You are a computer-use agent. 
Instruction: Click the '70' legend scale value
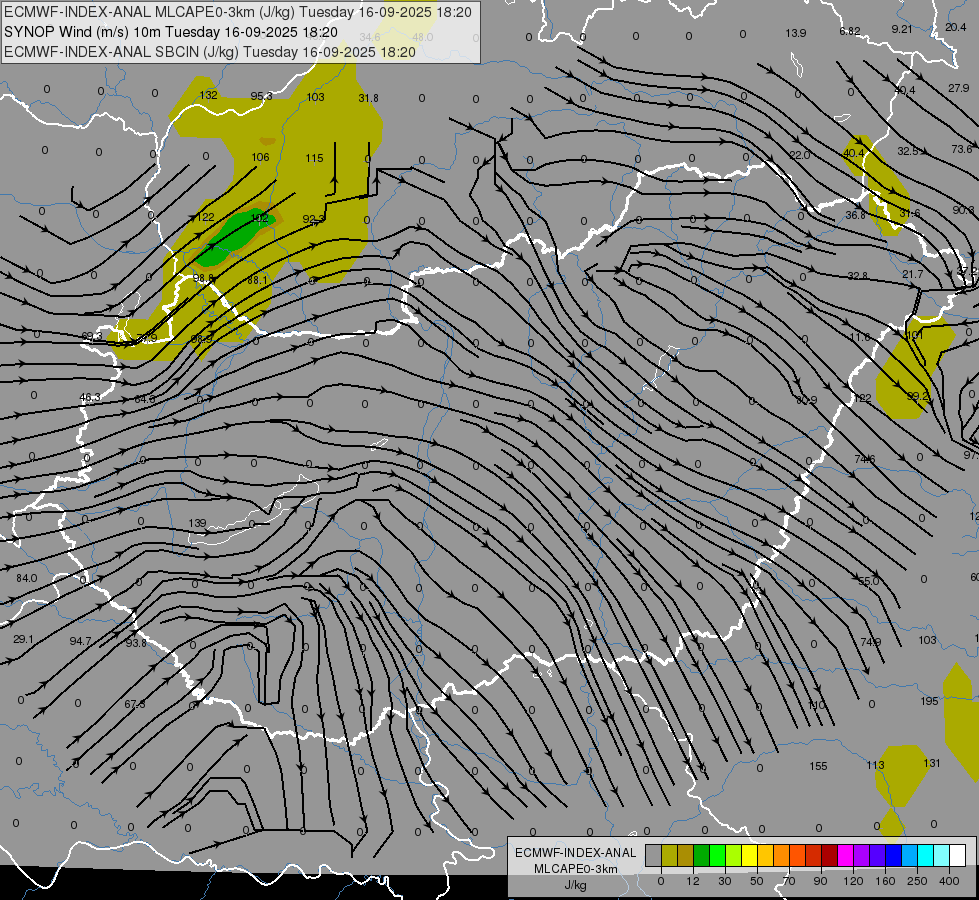pyautogui.click(x=789, y=881)
